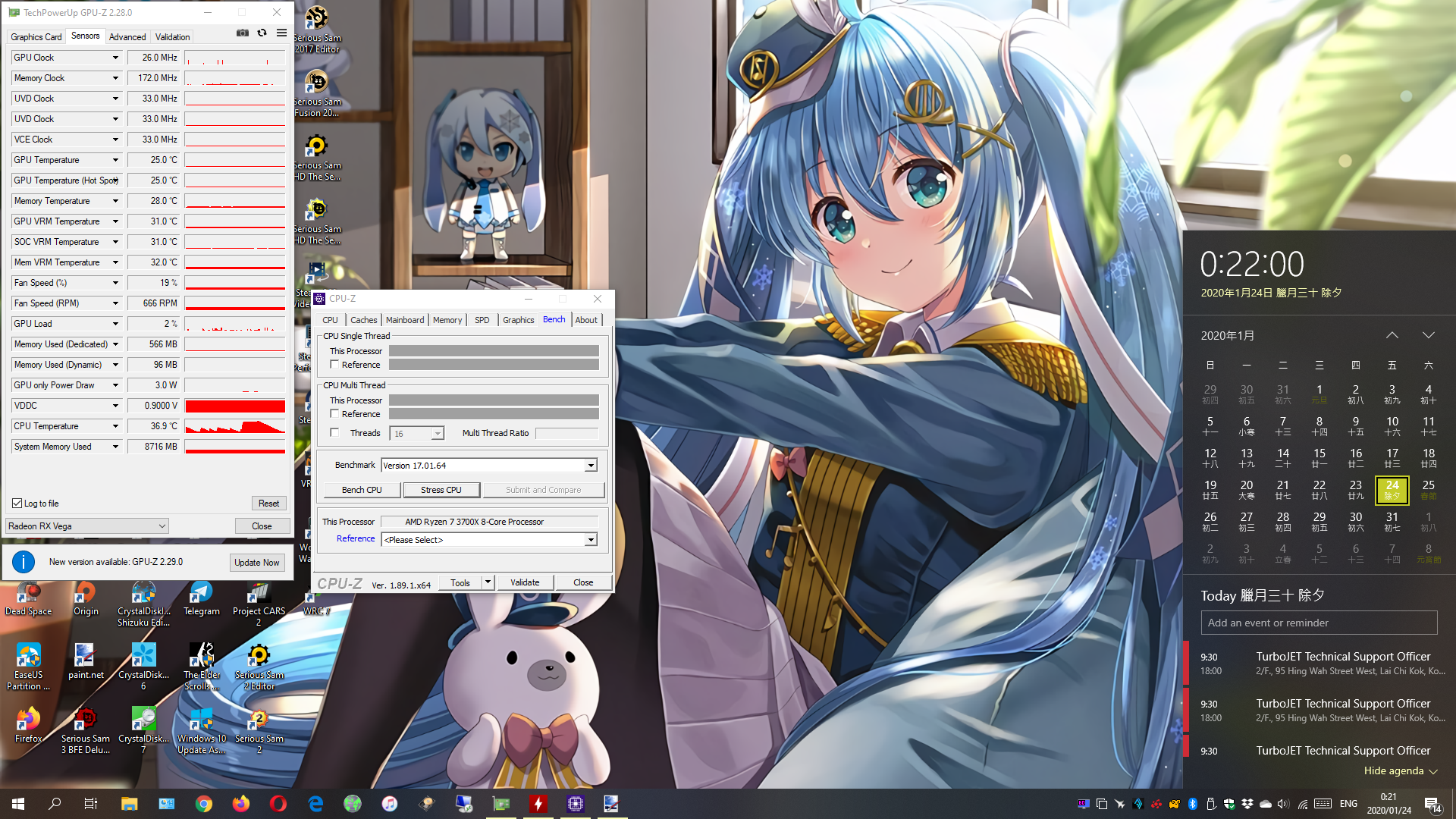Screen dimensions: 1456x819
Task: Open the CrystalDiskMark 6 shortcut
Action: point(143,667)
